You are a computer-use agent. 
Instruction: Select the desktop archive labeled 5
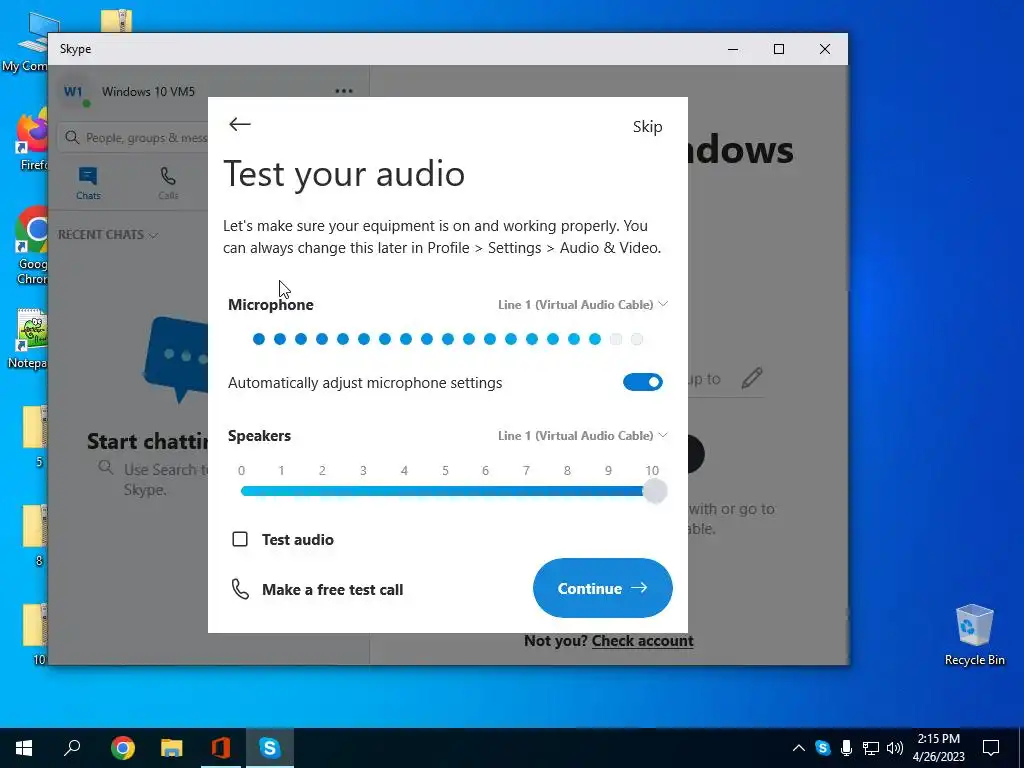(x=37, y=436)
